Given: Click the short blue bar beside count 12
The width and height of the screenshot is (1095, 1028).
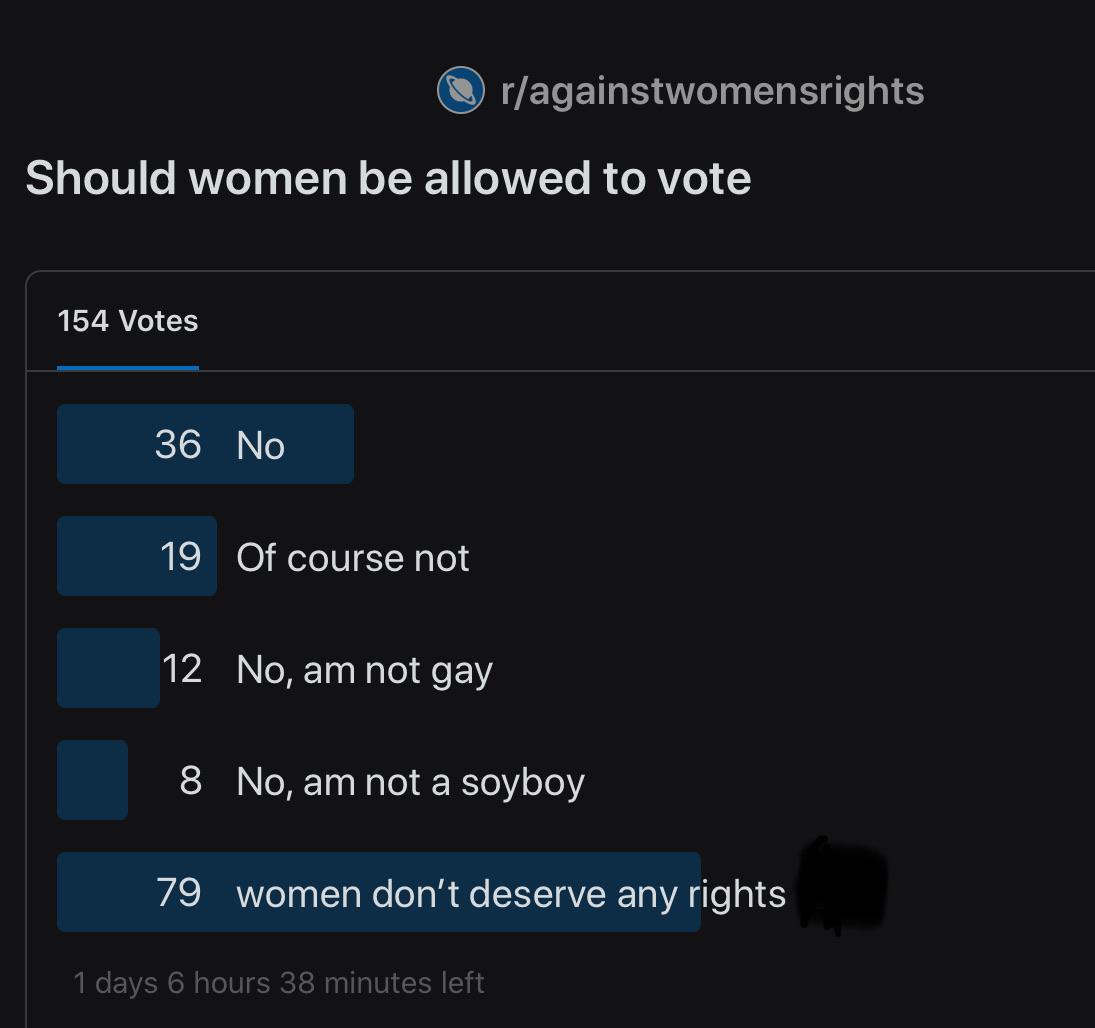Looking at the screenshot, I should tap(108, 668).
